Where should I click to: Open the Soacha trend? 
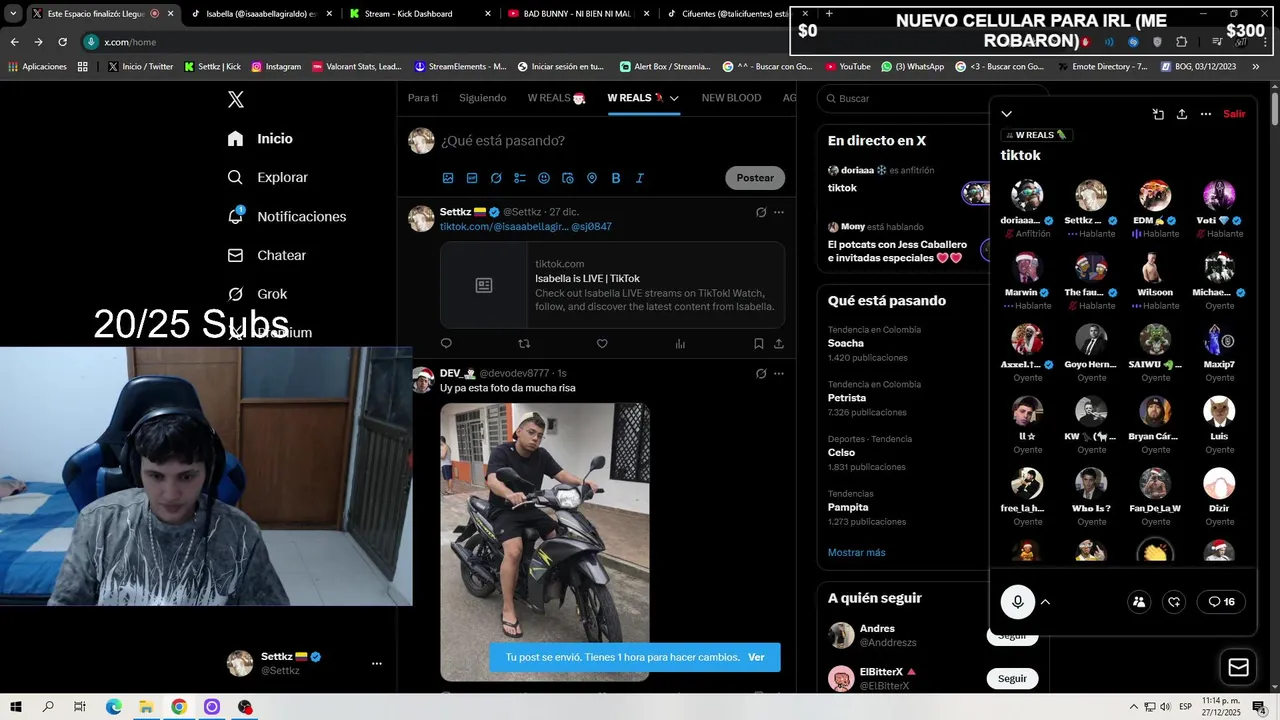point(846,343)
